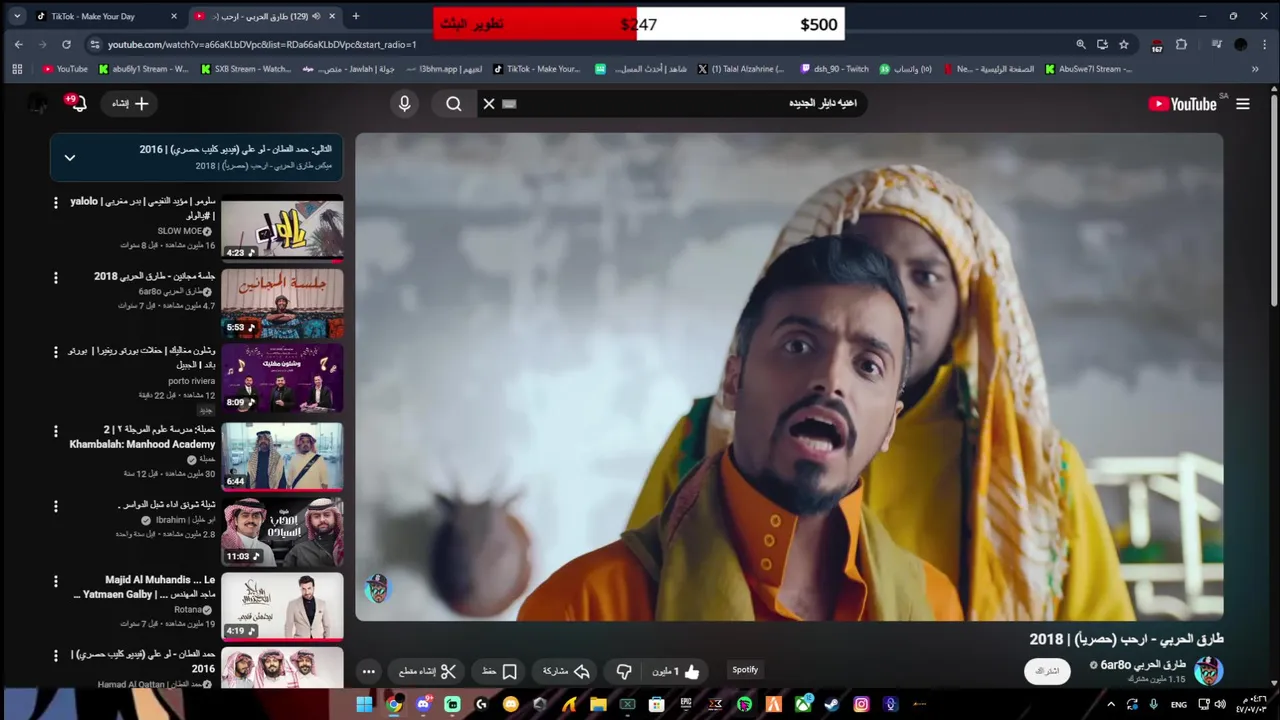The image size is (1280, 720).
Task: Subscribe to the 6ar8o channel
Action: [1047, 671]
